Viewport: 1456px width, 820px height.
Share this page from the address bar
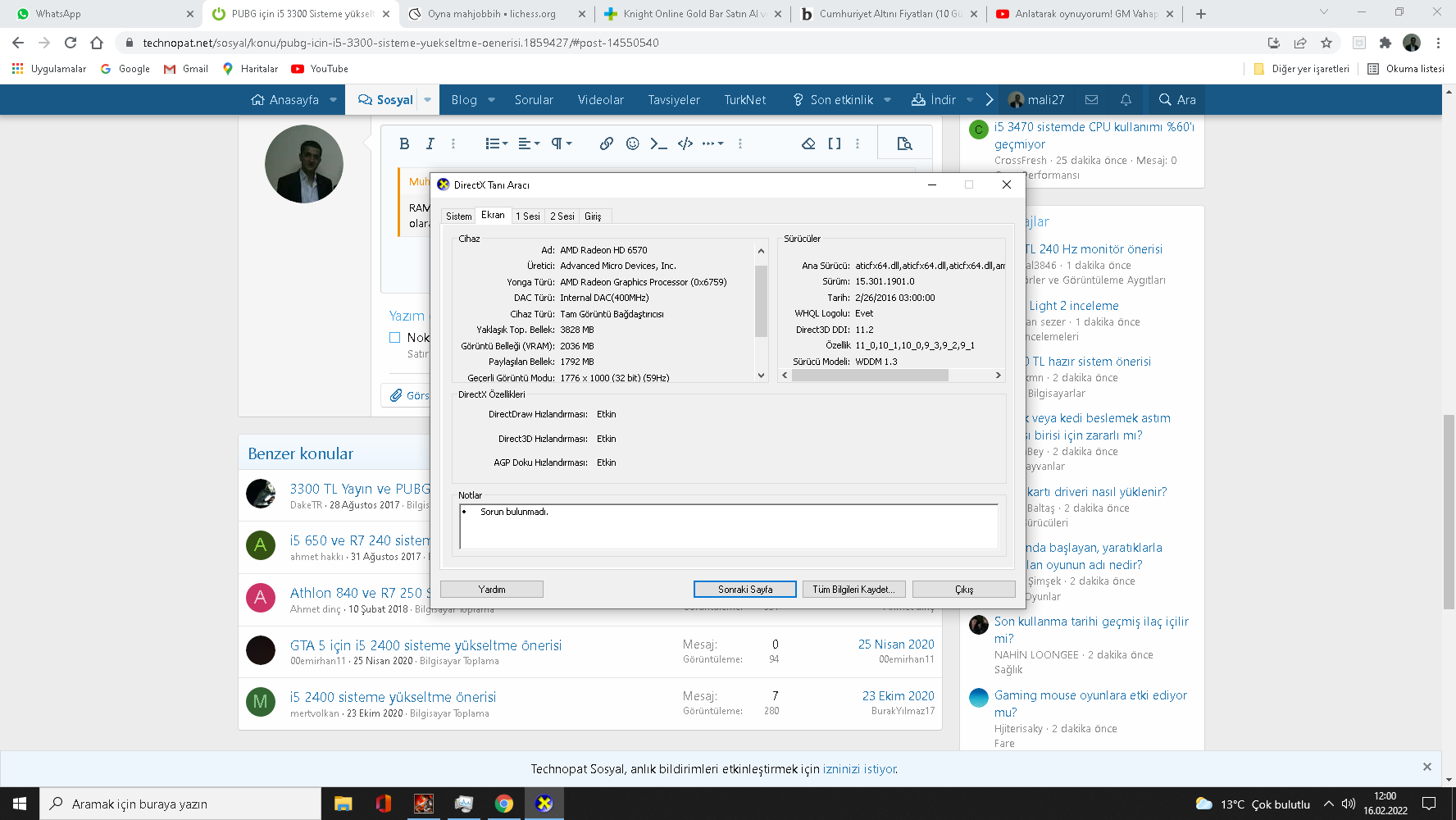tap(1300, 43)
